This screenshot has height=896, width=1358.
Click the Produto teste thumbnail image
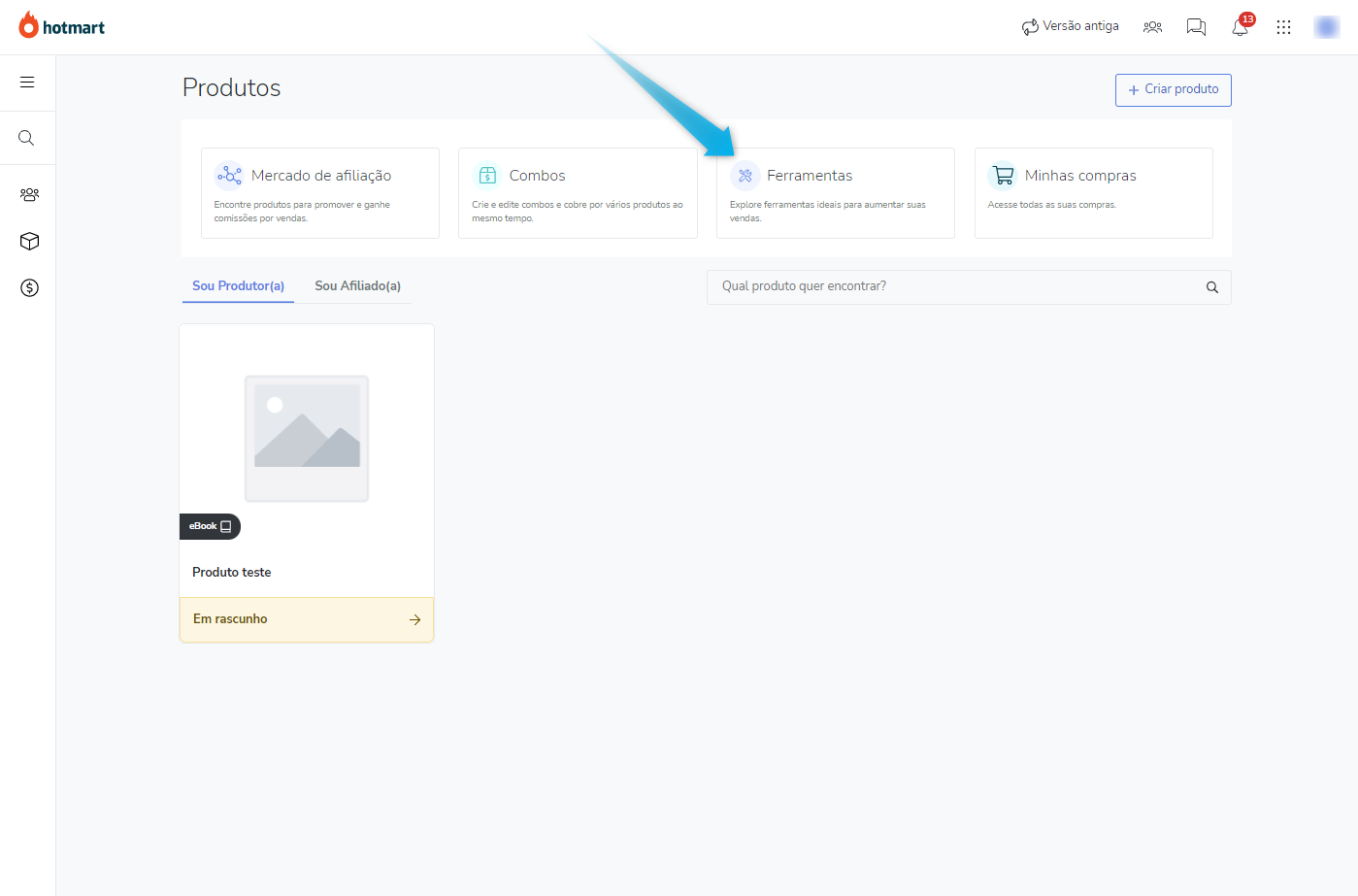307,438
